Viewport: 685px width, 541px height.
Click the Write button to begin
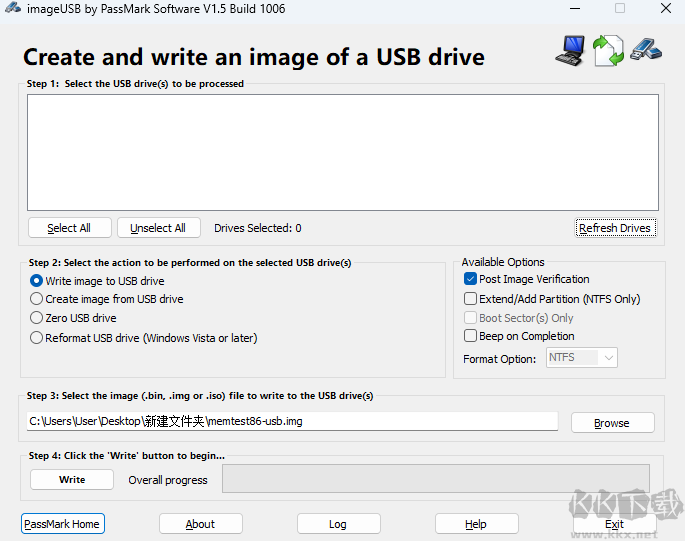click(72, 479)
